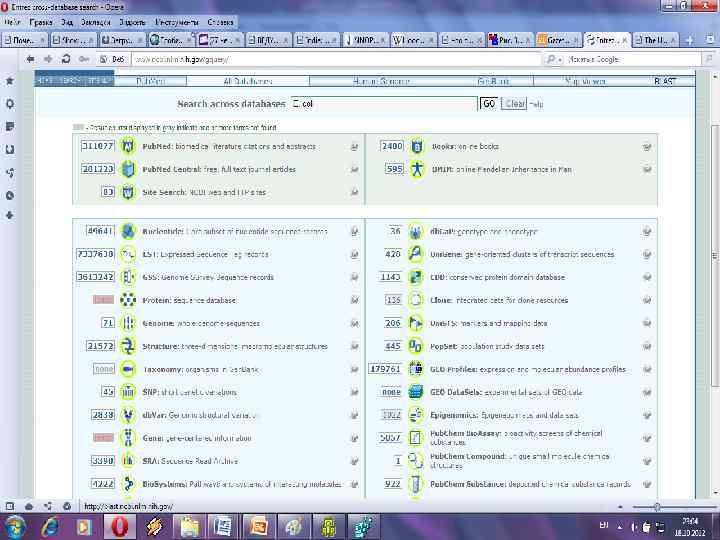Viewport: 720px width, 540px height.
Task: Open the GenBank navigation tab
Action: [x=494, y=81]
